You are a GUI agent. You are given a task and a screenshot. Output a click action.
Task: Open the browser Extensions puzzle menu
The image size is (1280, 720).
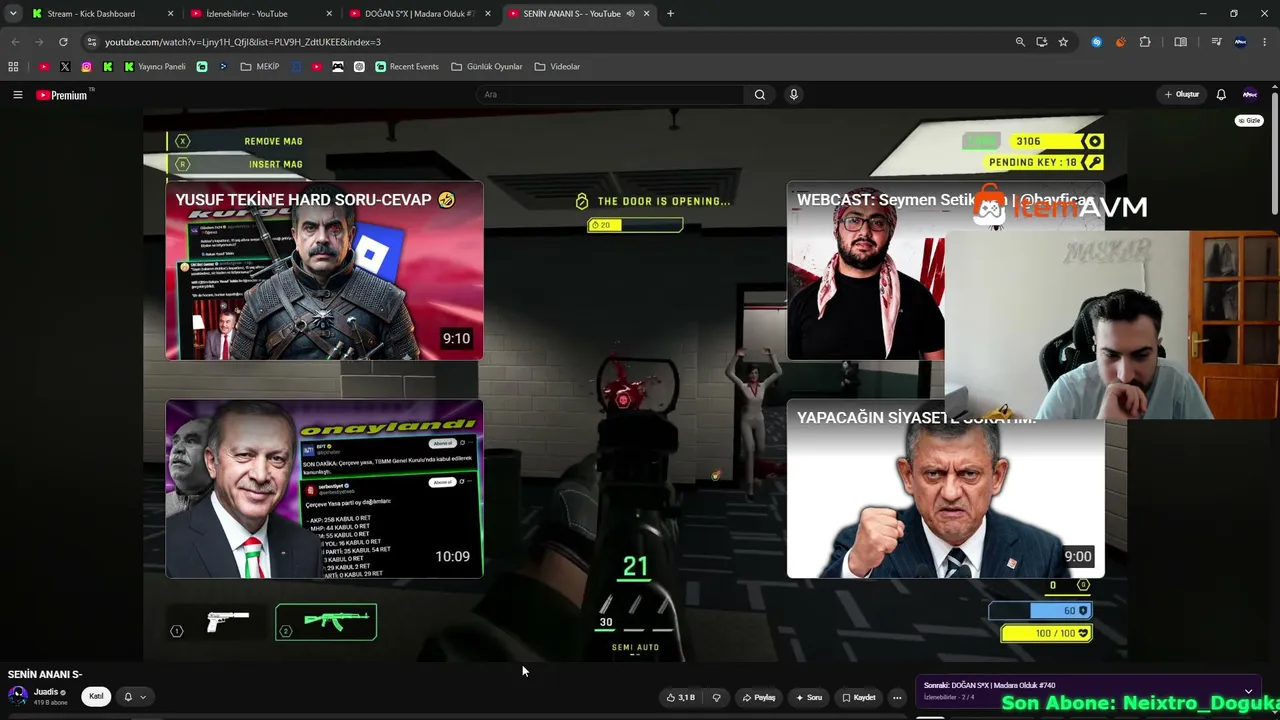1145,42
